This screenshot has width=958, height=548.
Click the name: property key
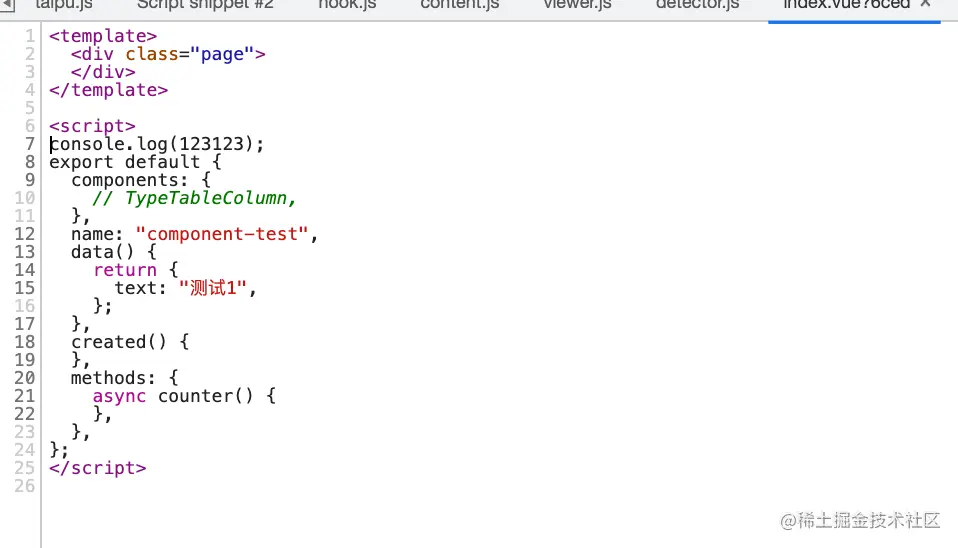click(x=97, y=234)
